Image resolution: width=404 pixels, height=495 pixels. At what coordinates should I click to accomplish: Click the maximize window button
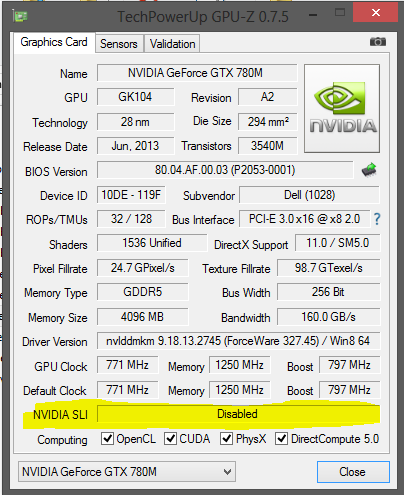point(340,13)
